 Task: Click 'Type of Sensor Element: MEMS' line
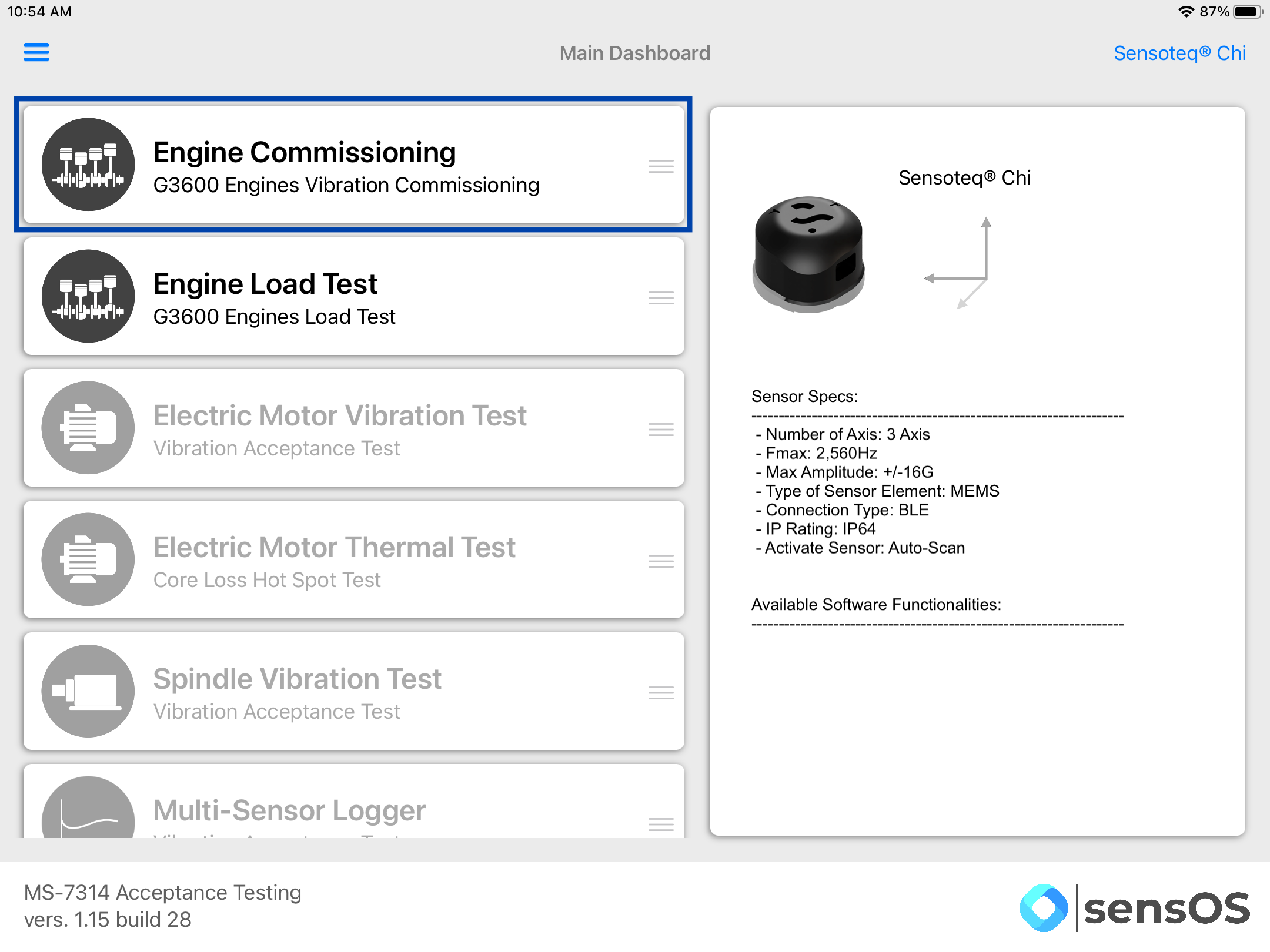(x=878, y=491)
